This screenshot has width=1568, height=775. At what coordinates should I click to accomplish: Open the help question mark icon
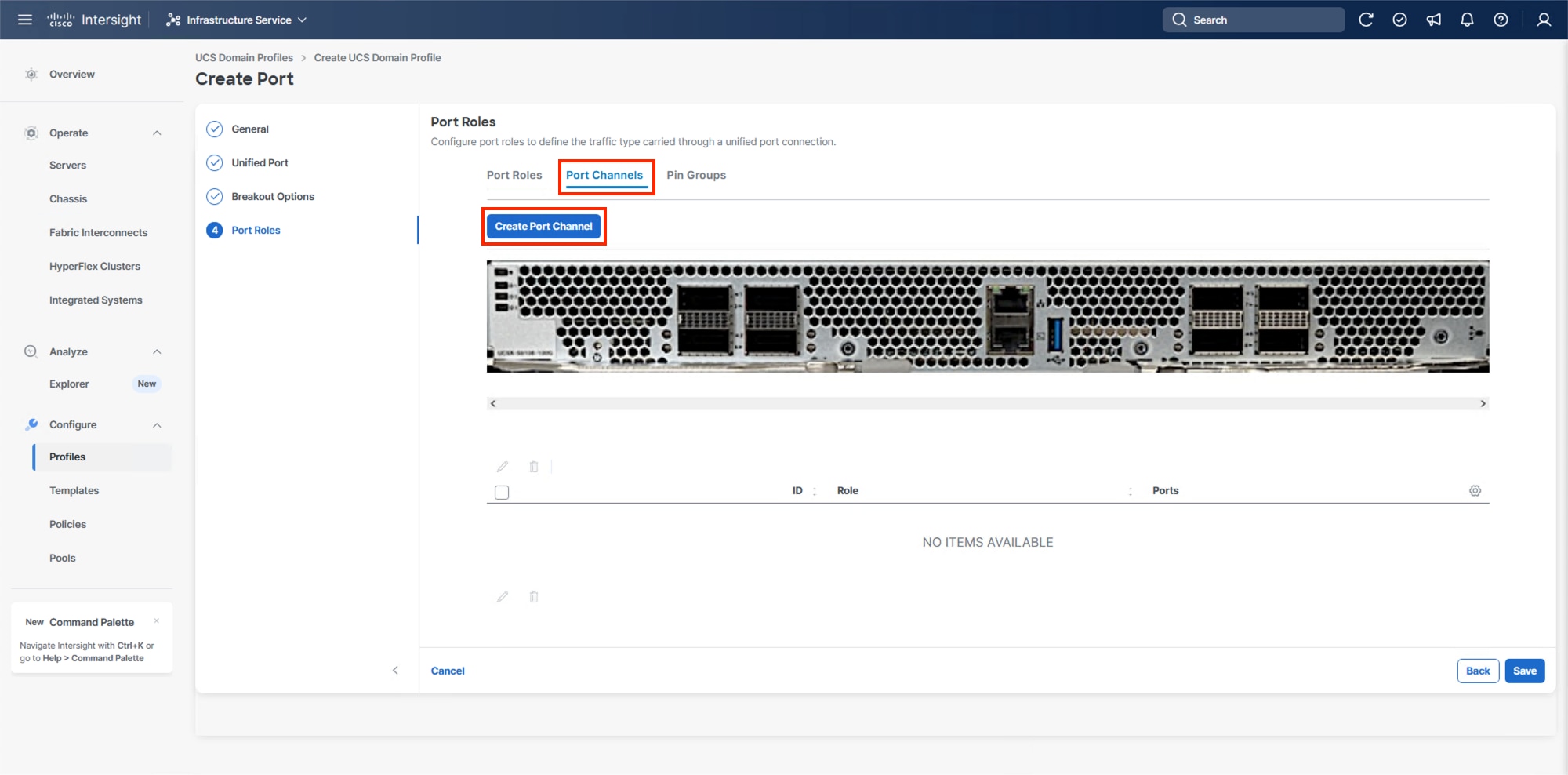coord(1501,20)
